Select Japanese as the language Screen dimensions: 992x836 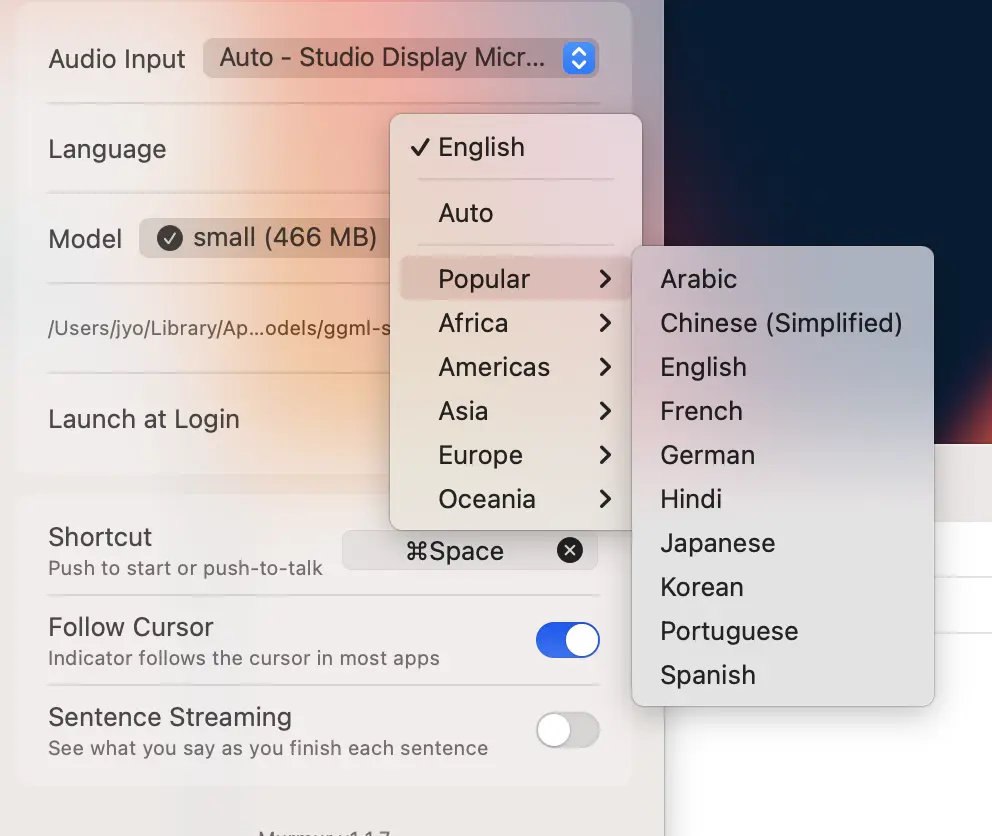coord(717,543)
